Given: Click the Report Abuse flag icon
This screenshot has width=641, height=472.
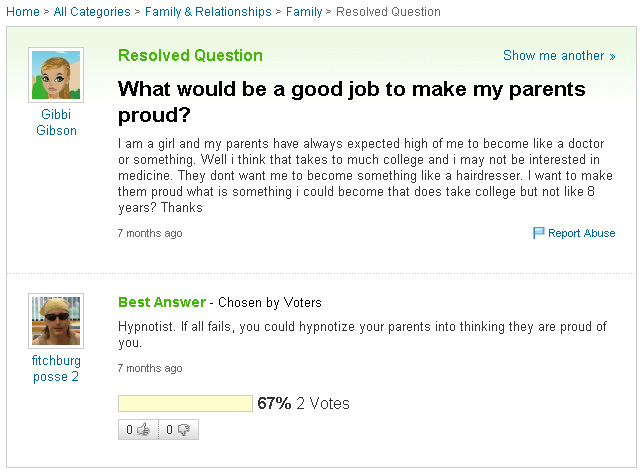Looking at the screenshot, I should pos(538,233).
